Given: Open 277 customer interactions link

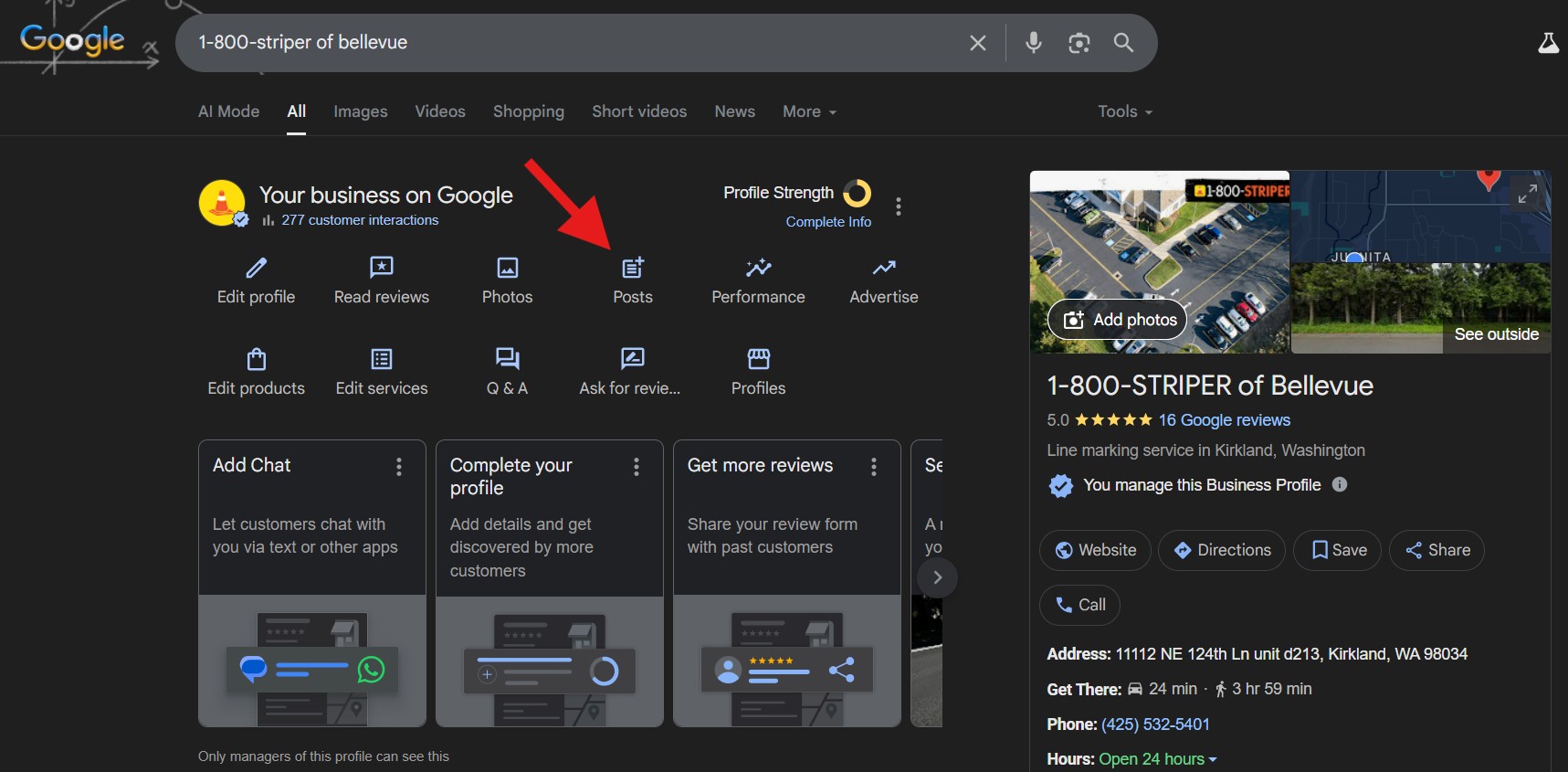Looking at the screenshot, I should pos(360,220).
